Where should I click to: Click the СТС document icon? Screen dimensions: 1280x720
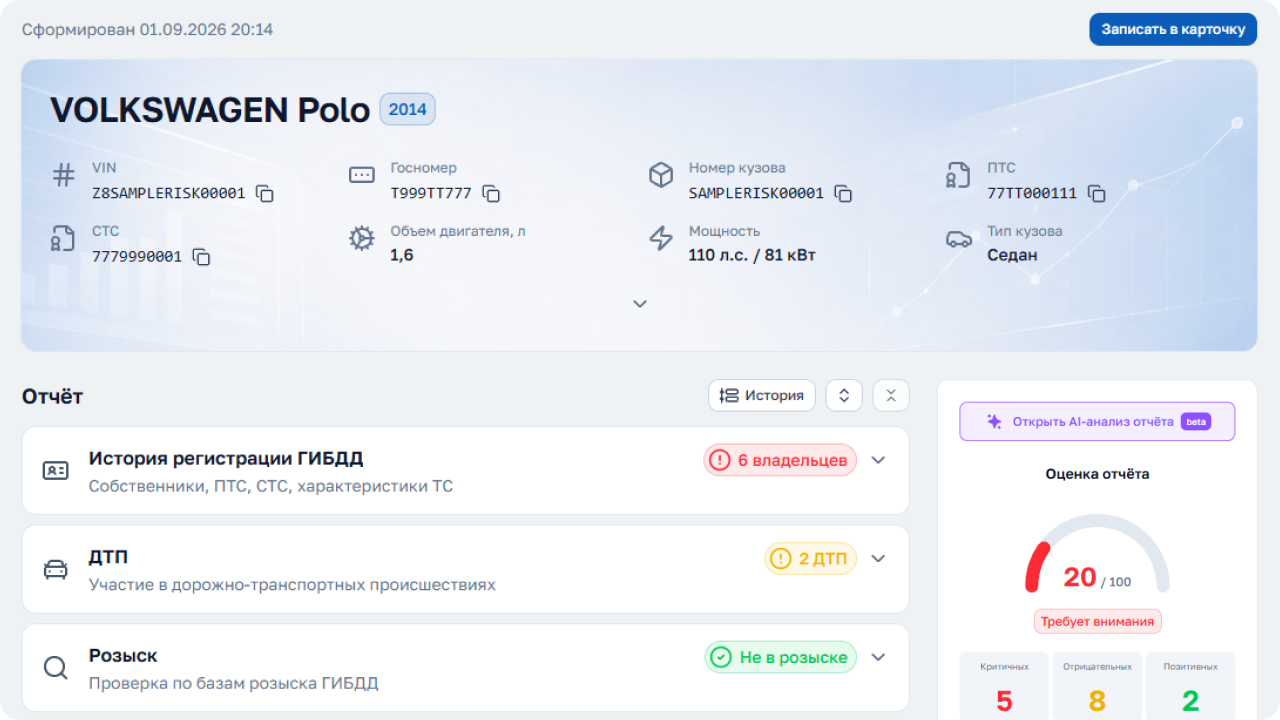point(63,239)
